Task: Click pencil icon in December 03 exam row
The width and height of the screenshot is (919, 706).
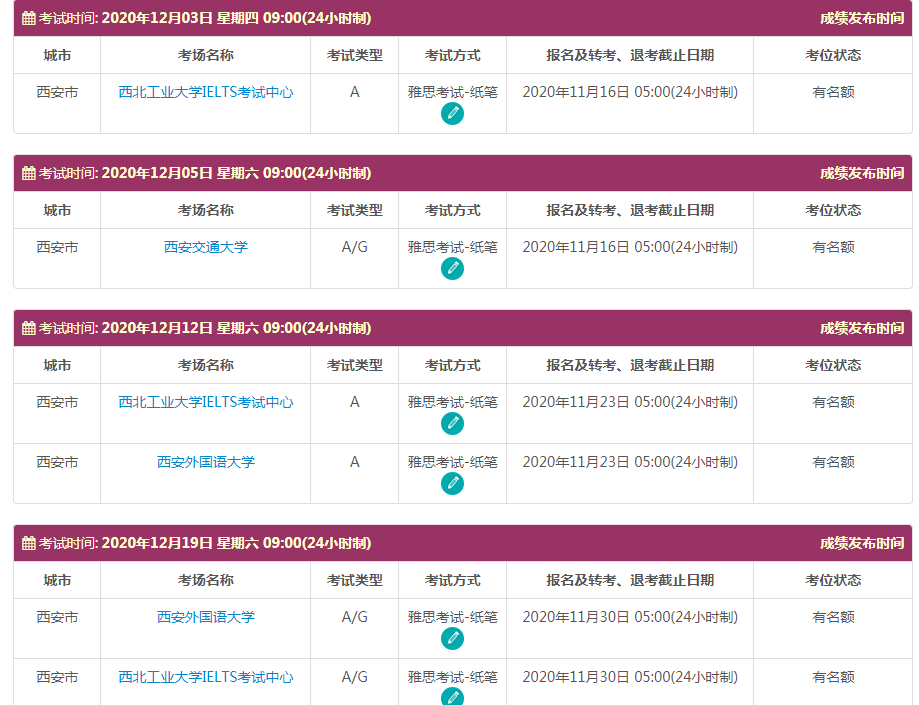Action: (x=452, y=113)
